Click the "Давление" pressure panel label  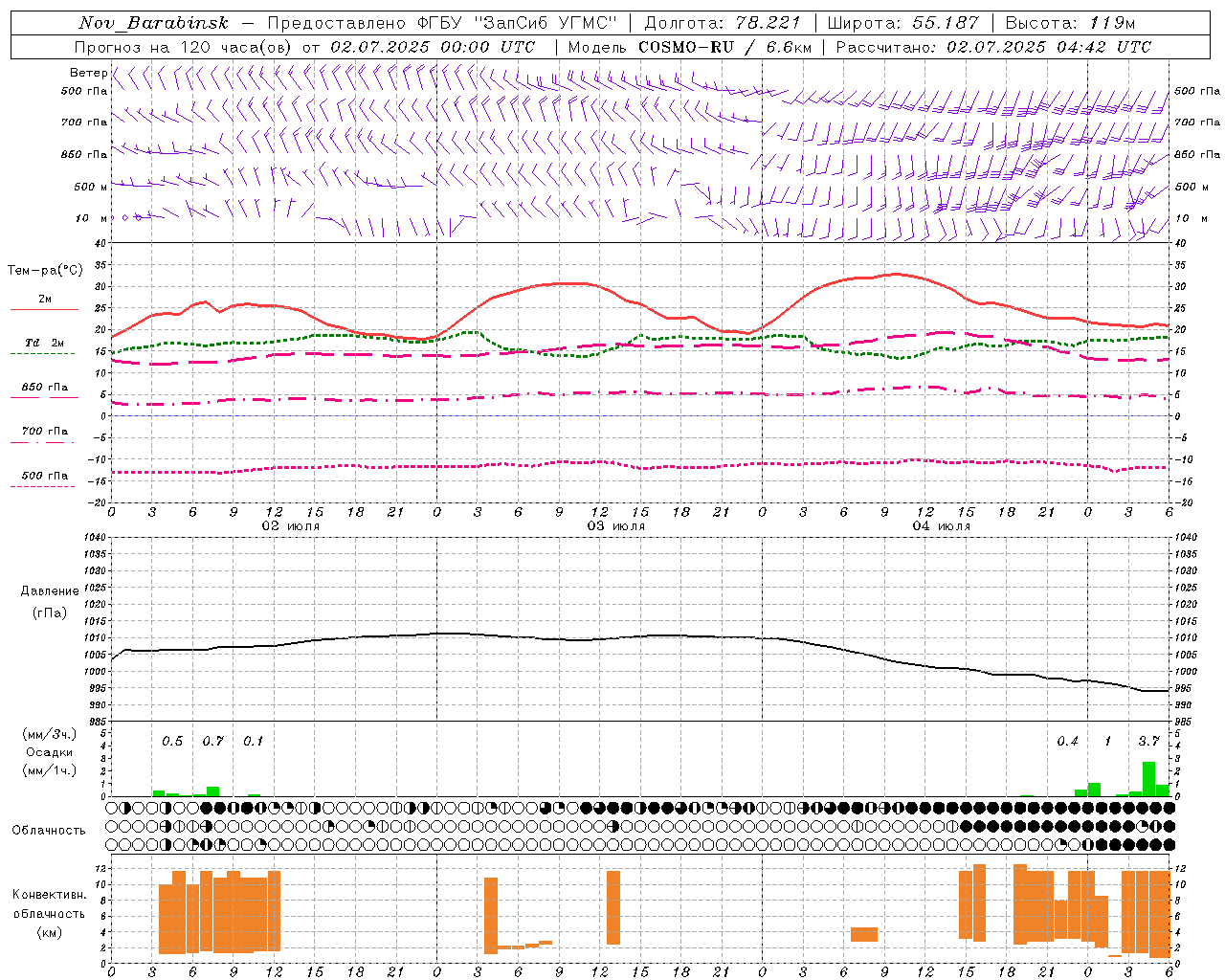pyautogui.click(x=50, y=591)
